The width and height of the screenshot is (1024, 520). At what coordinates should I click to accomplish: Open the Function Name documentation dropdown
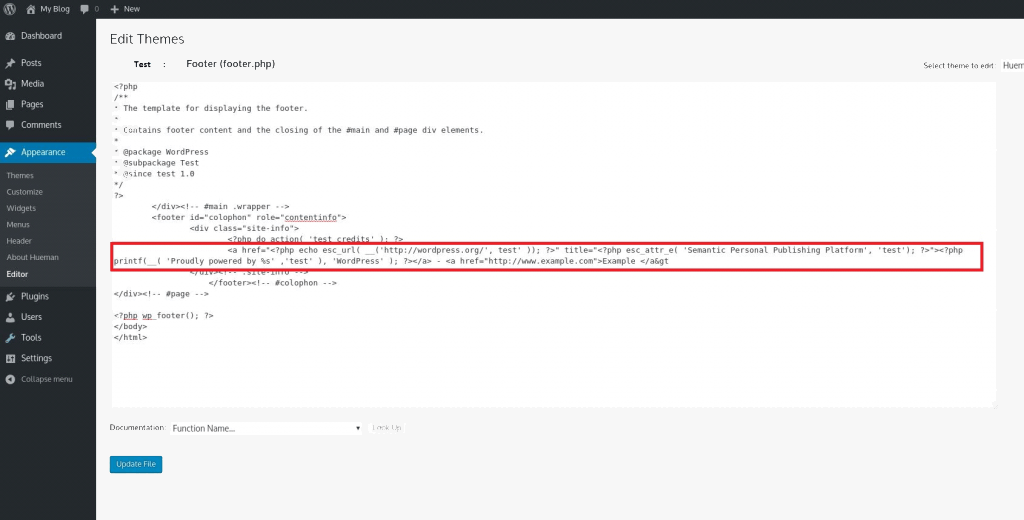[x=266, y=429]
